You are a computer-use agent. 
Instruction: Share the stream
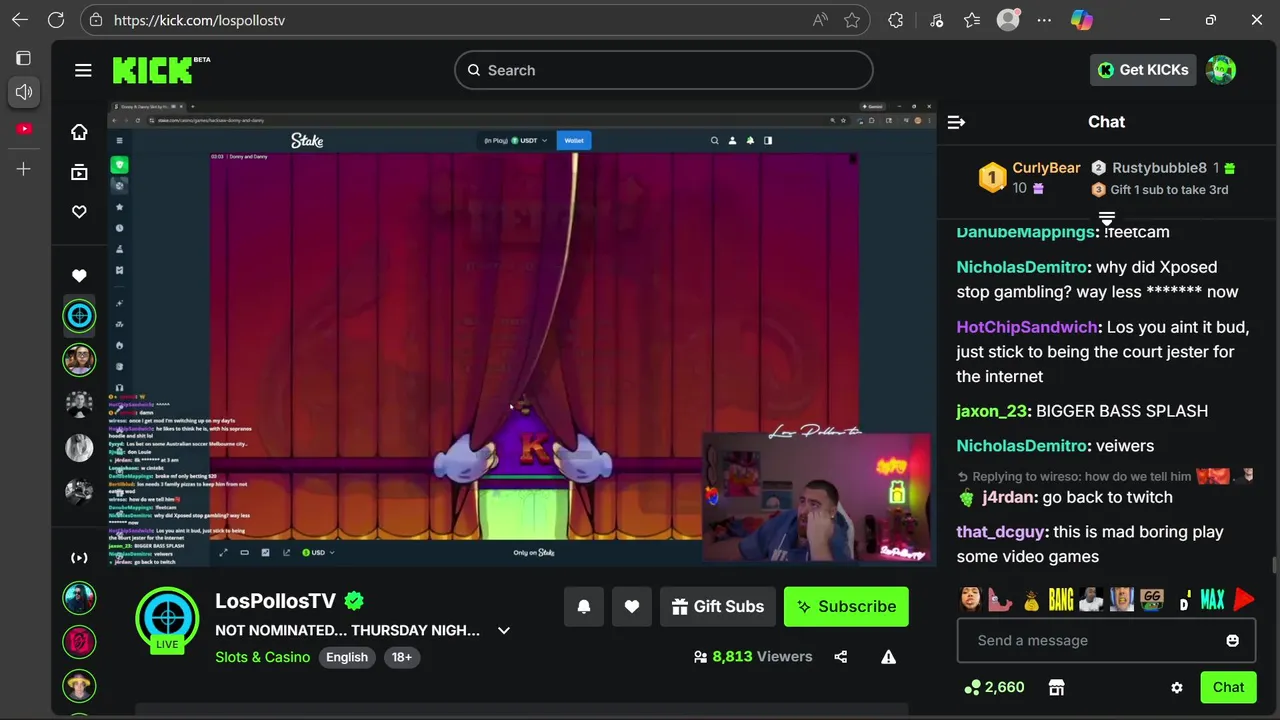coord(840,657)
